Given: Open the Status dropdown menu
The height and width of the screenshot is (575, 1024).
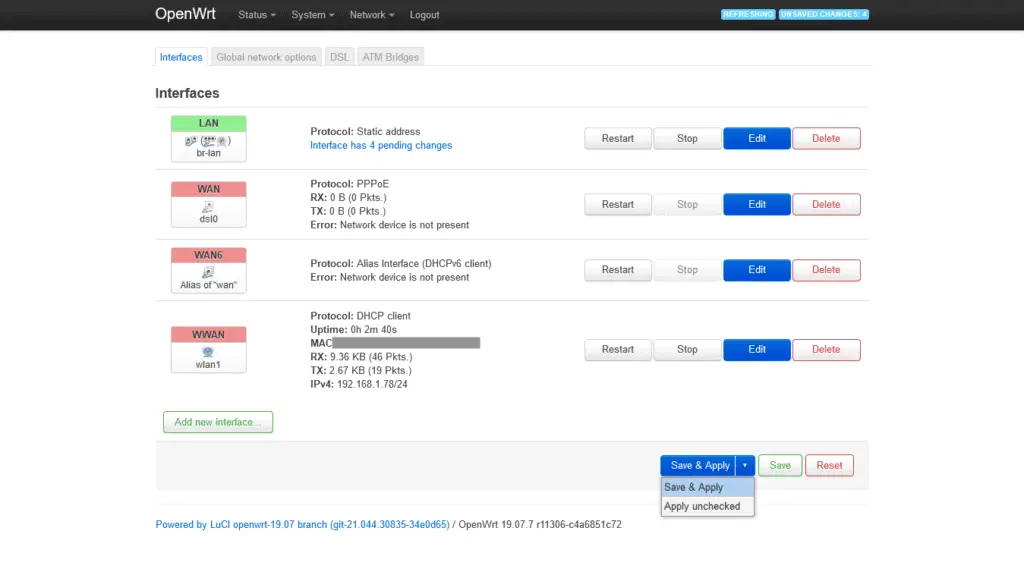Looking at the screenshot, I should coord(257,14).
